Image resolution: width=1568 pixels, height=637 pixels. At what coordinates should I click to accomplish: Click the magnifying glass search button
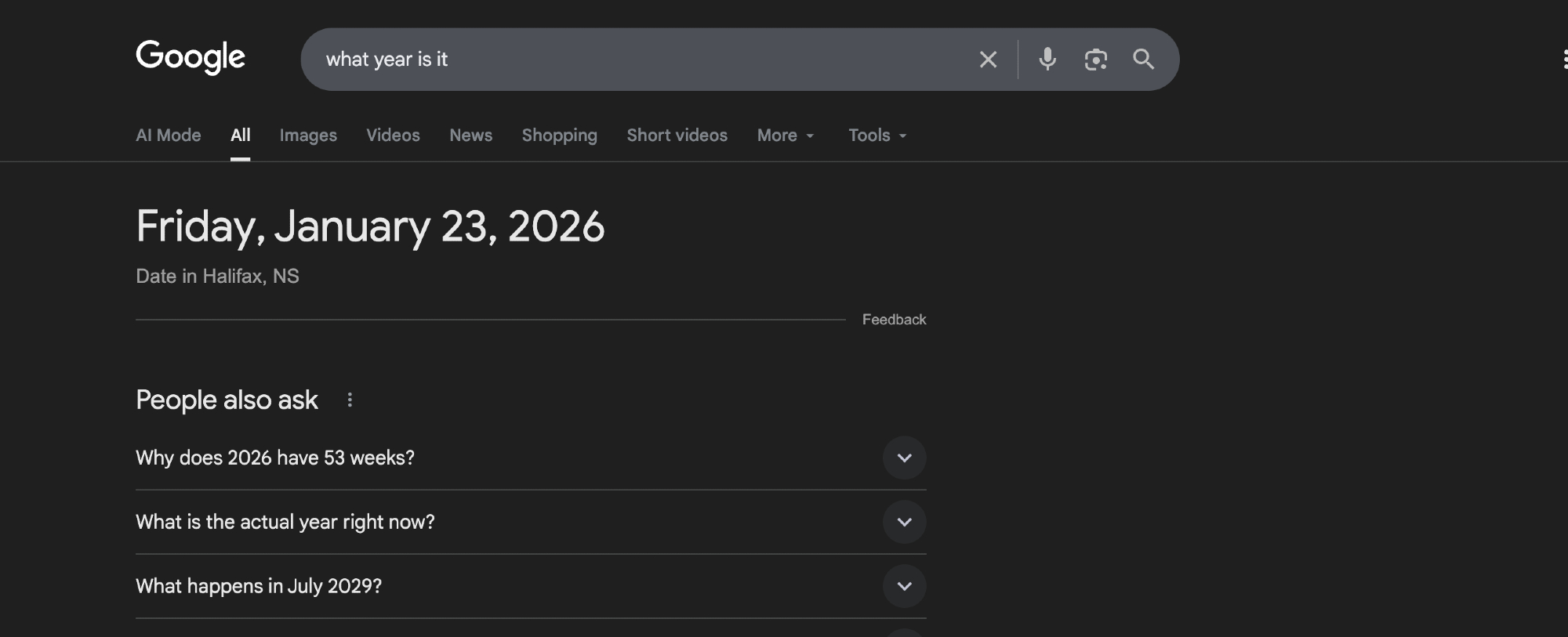tap(1143, 60)
